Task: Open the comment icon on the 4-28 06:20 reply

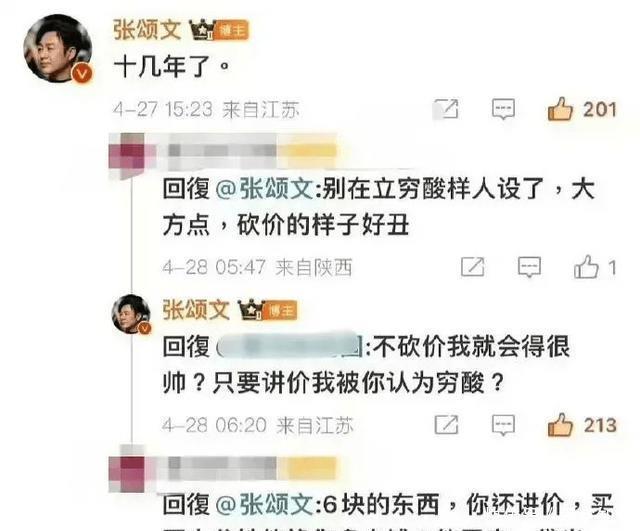Action: point(503,425)
